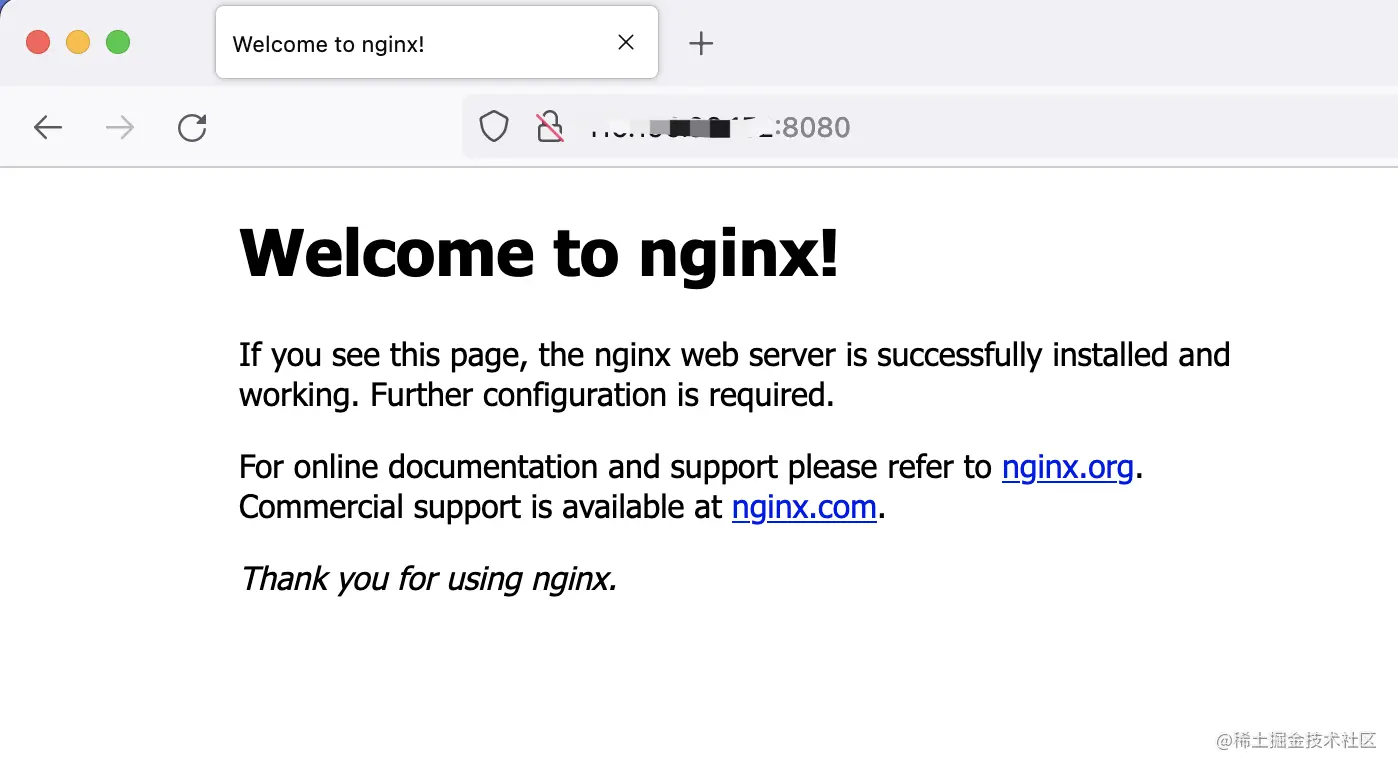The height and width of the screenshot is (772, 1398).
Task: Reload the current page
Action: click(192, 128)
